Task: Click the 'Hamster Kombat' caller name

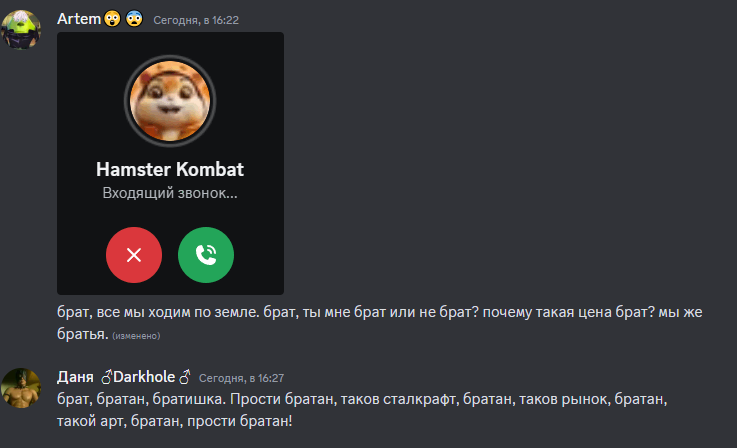Action: click(x=170, y=169)
